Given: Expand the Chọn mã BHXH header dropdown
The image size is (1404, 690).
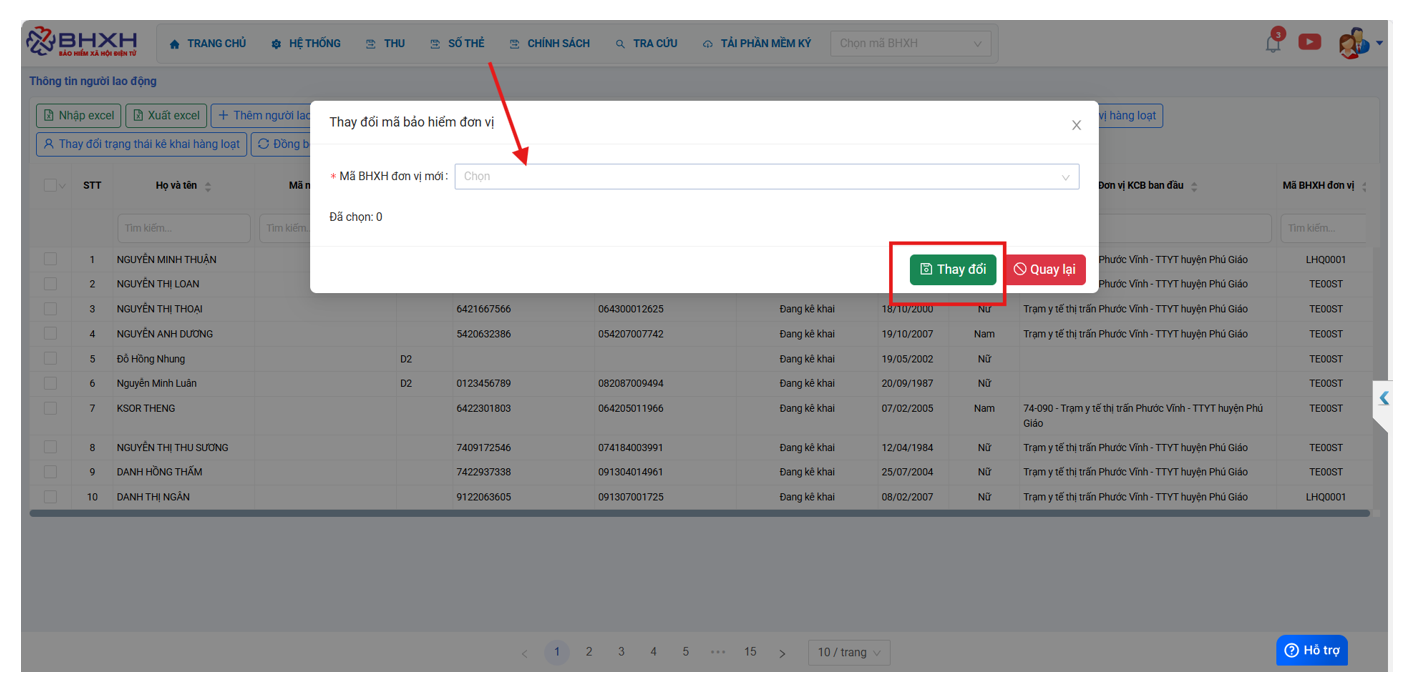Looking at the screenshot, I should click(910, 43).
